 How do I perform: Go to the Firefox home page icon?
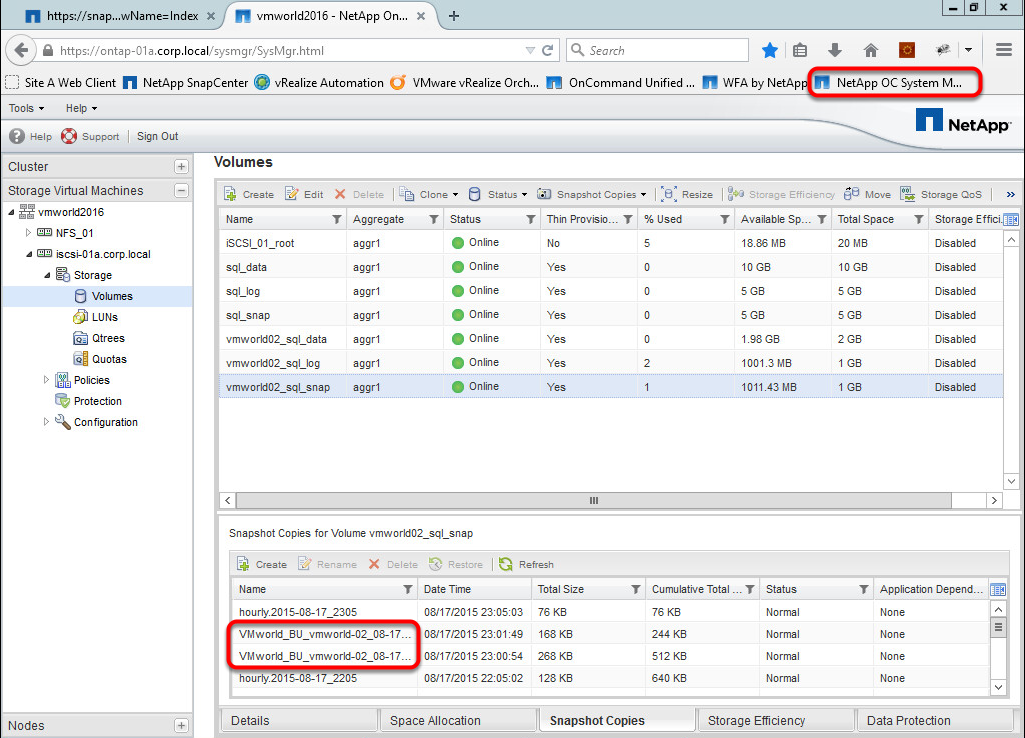click(870, 50)
